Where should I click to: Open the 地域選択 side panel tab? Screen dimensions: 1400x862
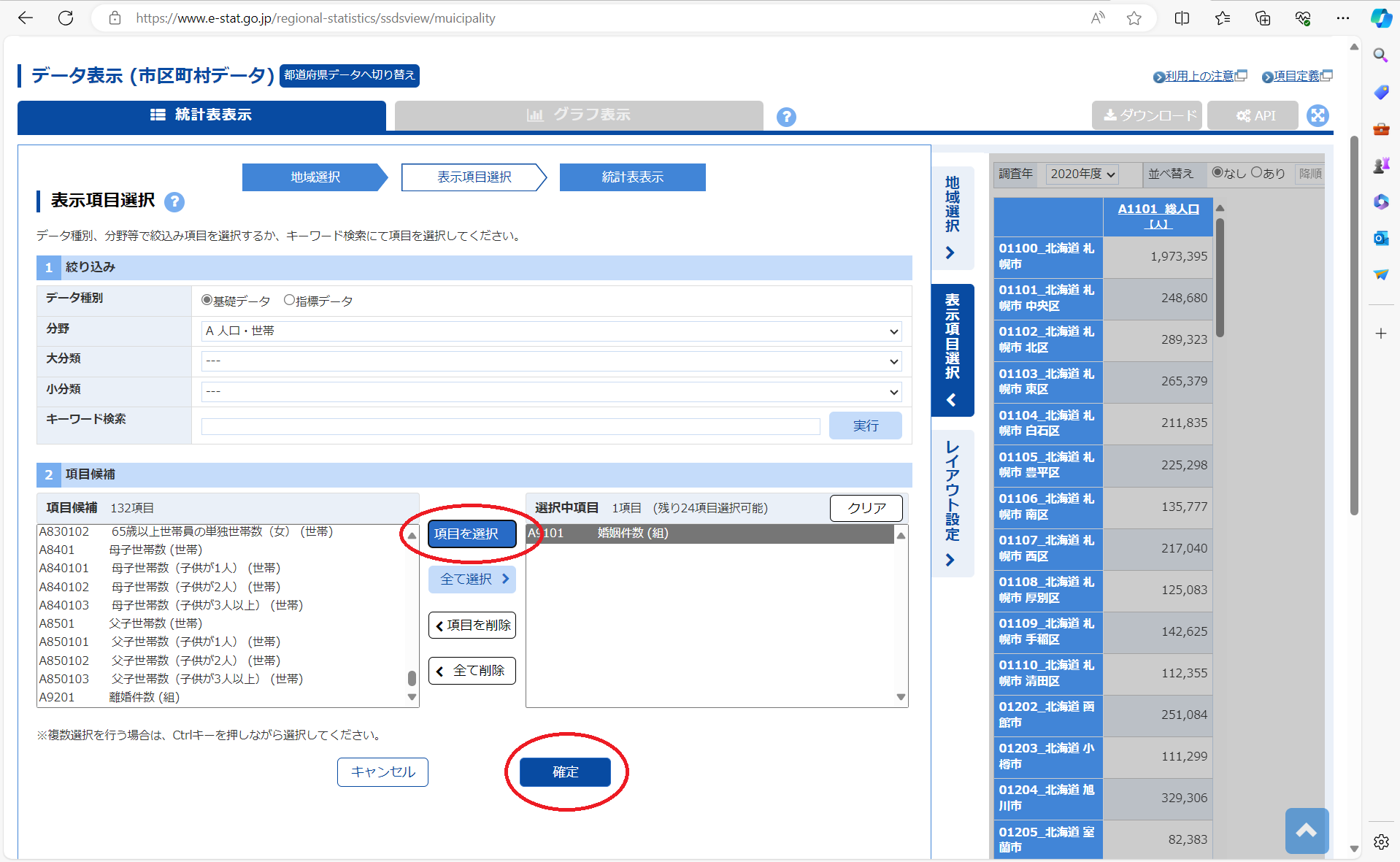pyautogui.click(x=952, y=217)
